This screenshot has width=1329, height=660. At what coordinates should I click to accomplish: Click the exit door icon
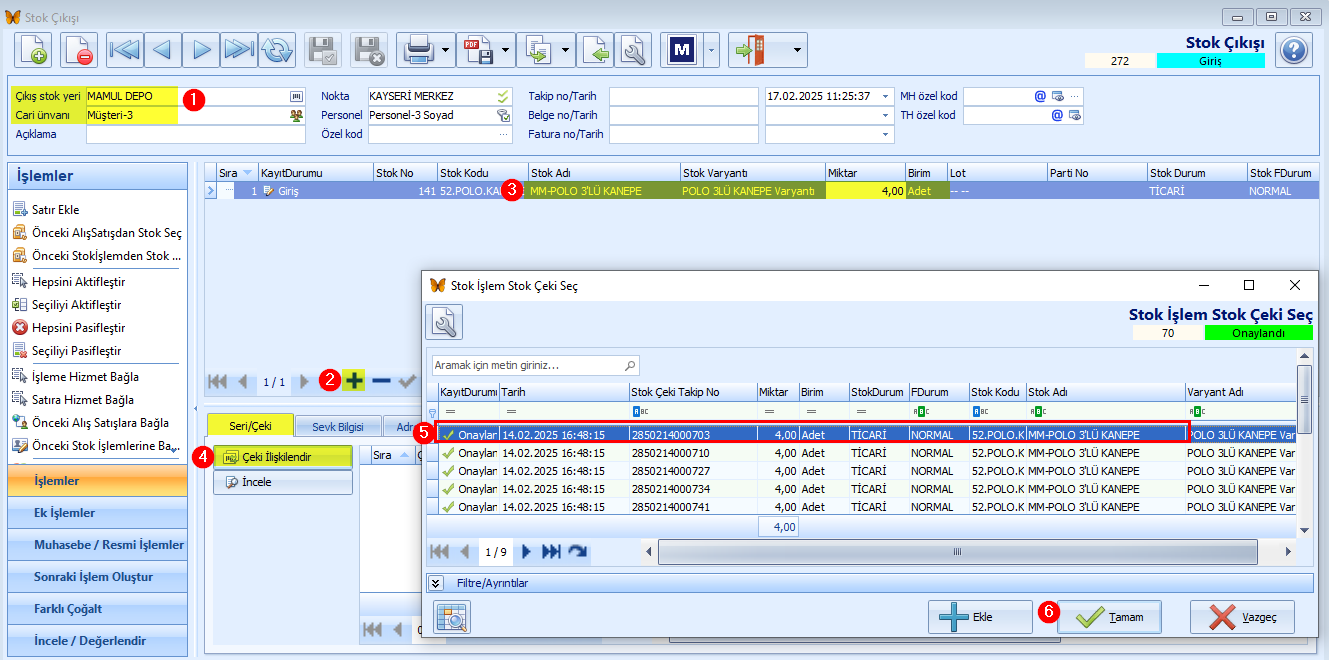[x=750, y=49]
